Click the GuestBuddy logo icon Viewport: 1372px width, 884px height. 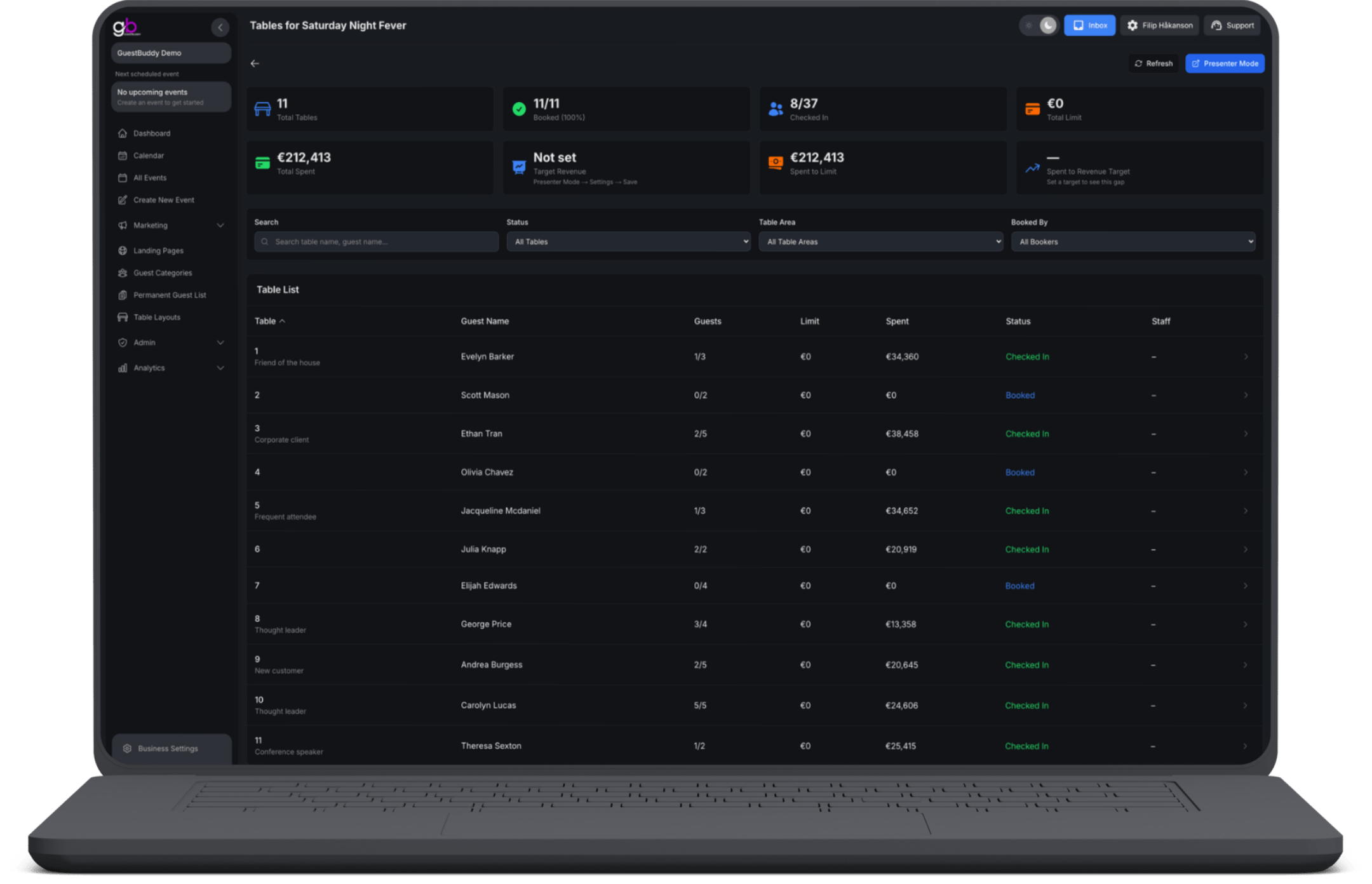point(126,27)
